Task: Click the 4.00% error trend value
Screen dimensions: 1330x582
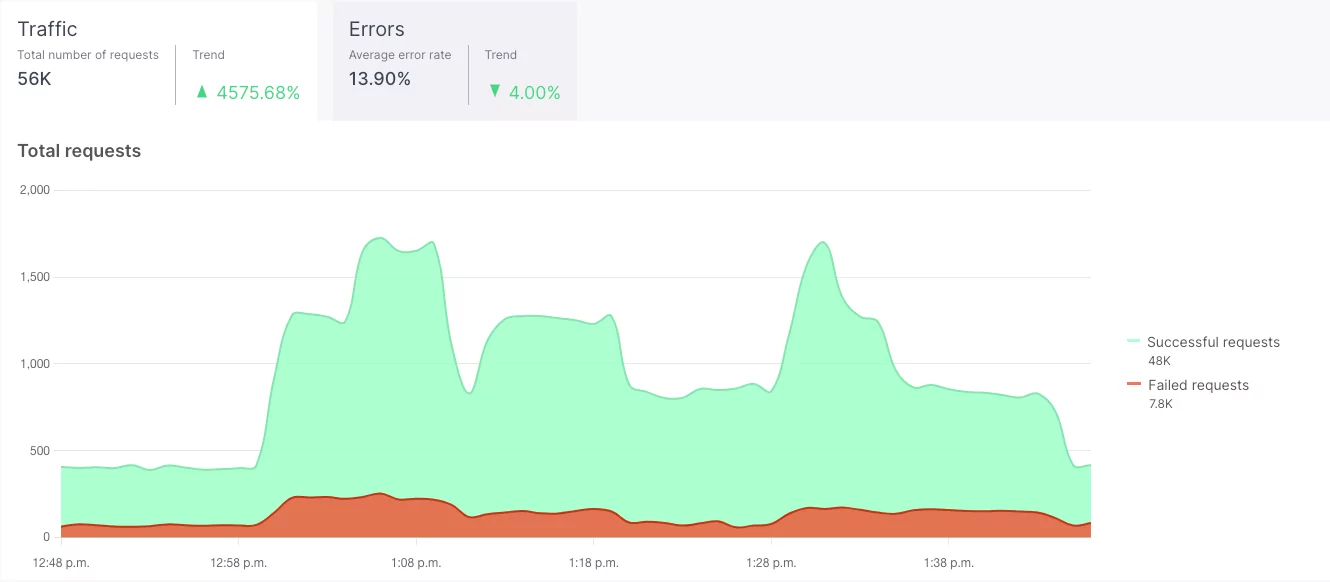Action: click(535, 93)
